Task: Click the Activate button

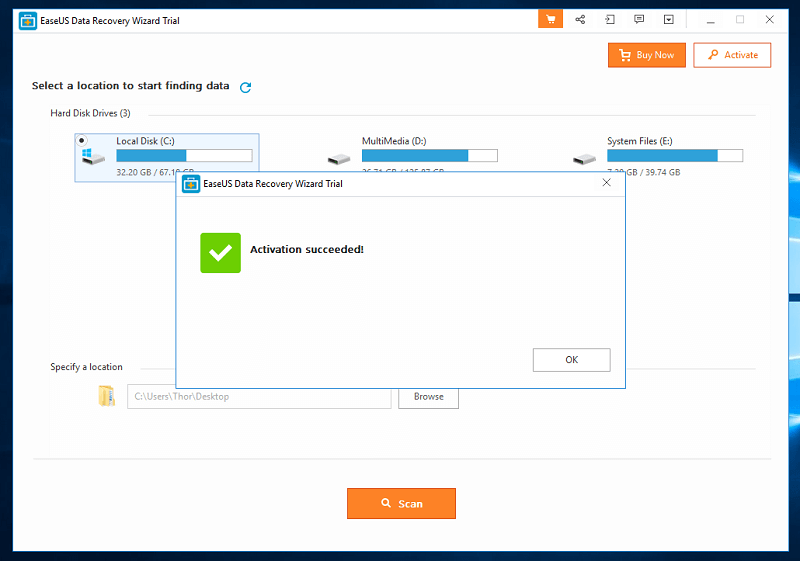Action: coord(732,55)
